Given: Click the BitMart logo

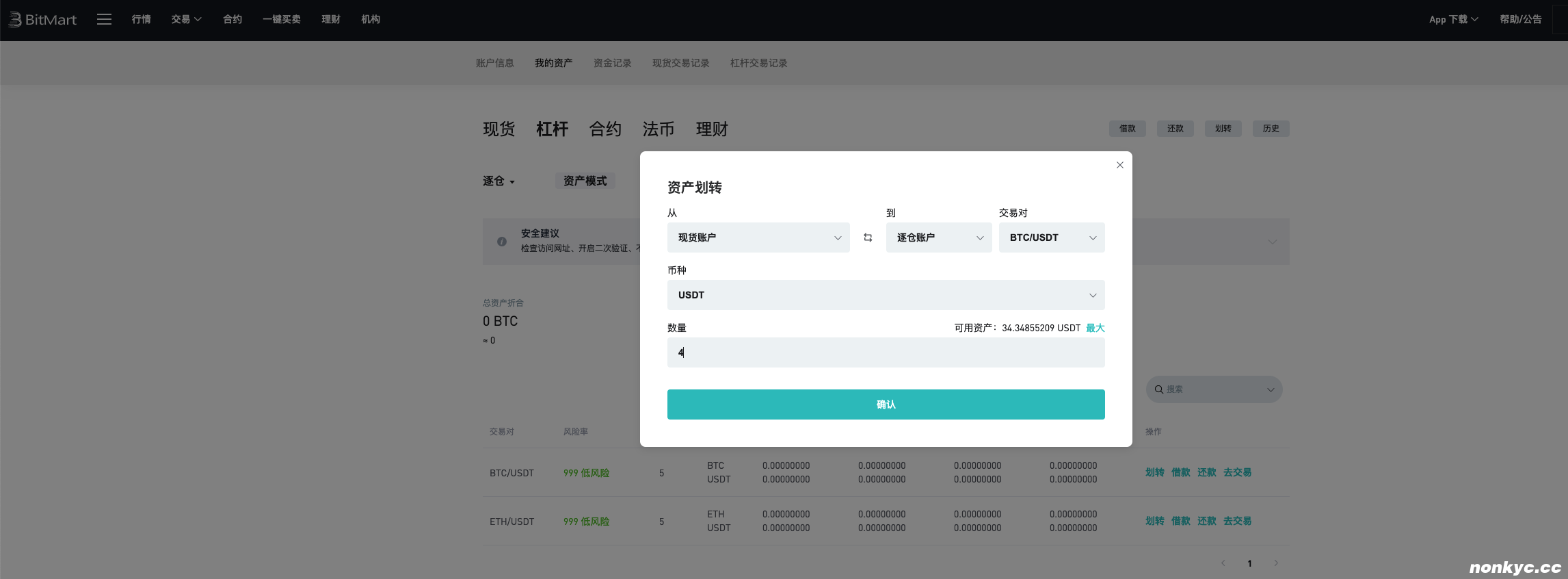Looking at the screenshot, I should [x=42, y=20].
